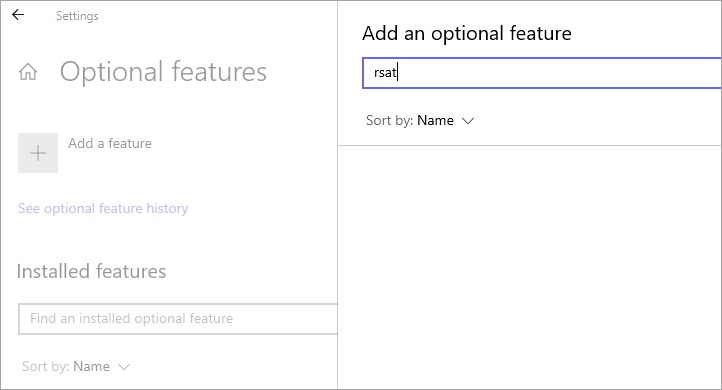This screenshot has height=390, width=722.
Task: Focus the 'Find an installed optional feature' box
Action: pyautogui.click(x=178, y=319)
